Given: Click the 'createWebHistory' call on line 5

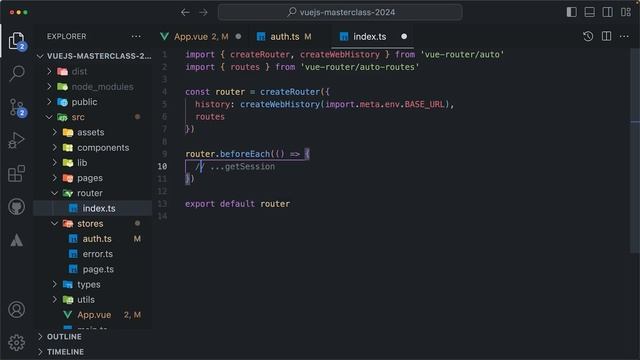Looking at the screenshot, I should pyautogui.click(x=280, y=104).
